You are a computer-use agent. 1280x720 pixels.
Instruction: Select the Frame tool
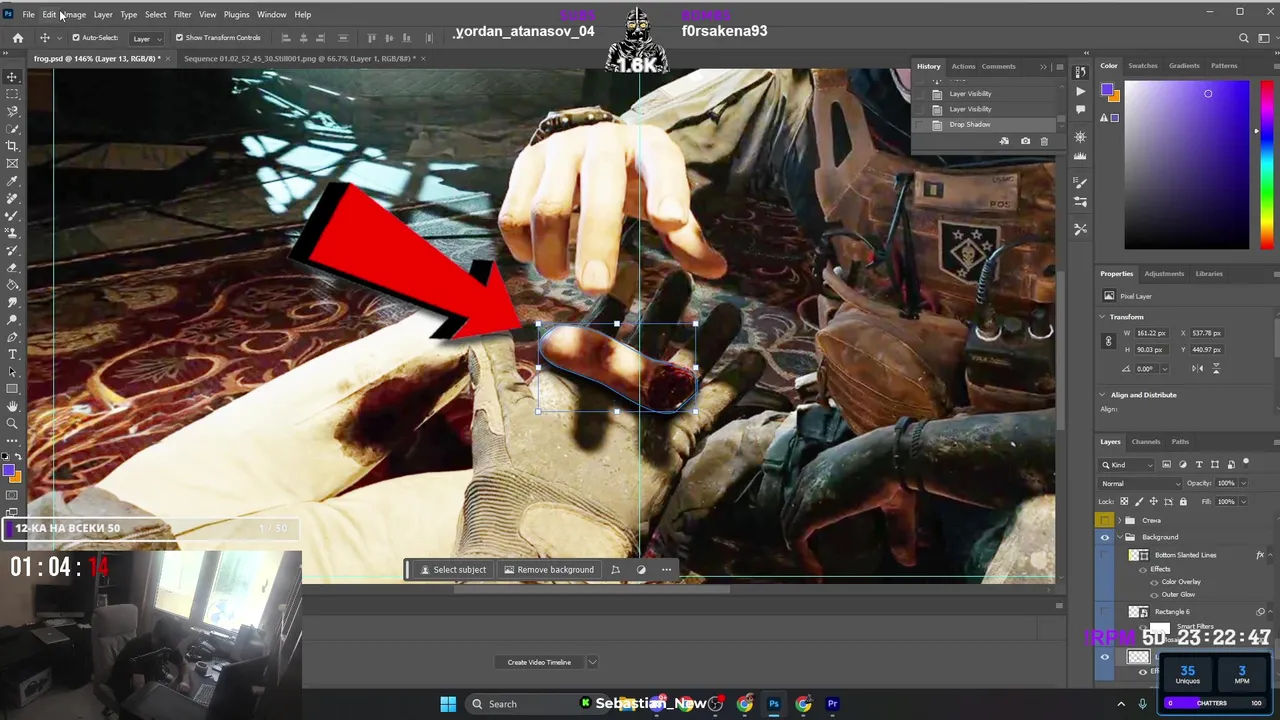pos(13,163)
